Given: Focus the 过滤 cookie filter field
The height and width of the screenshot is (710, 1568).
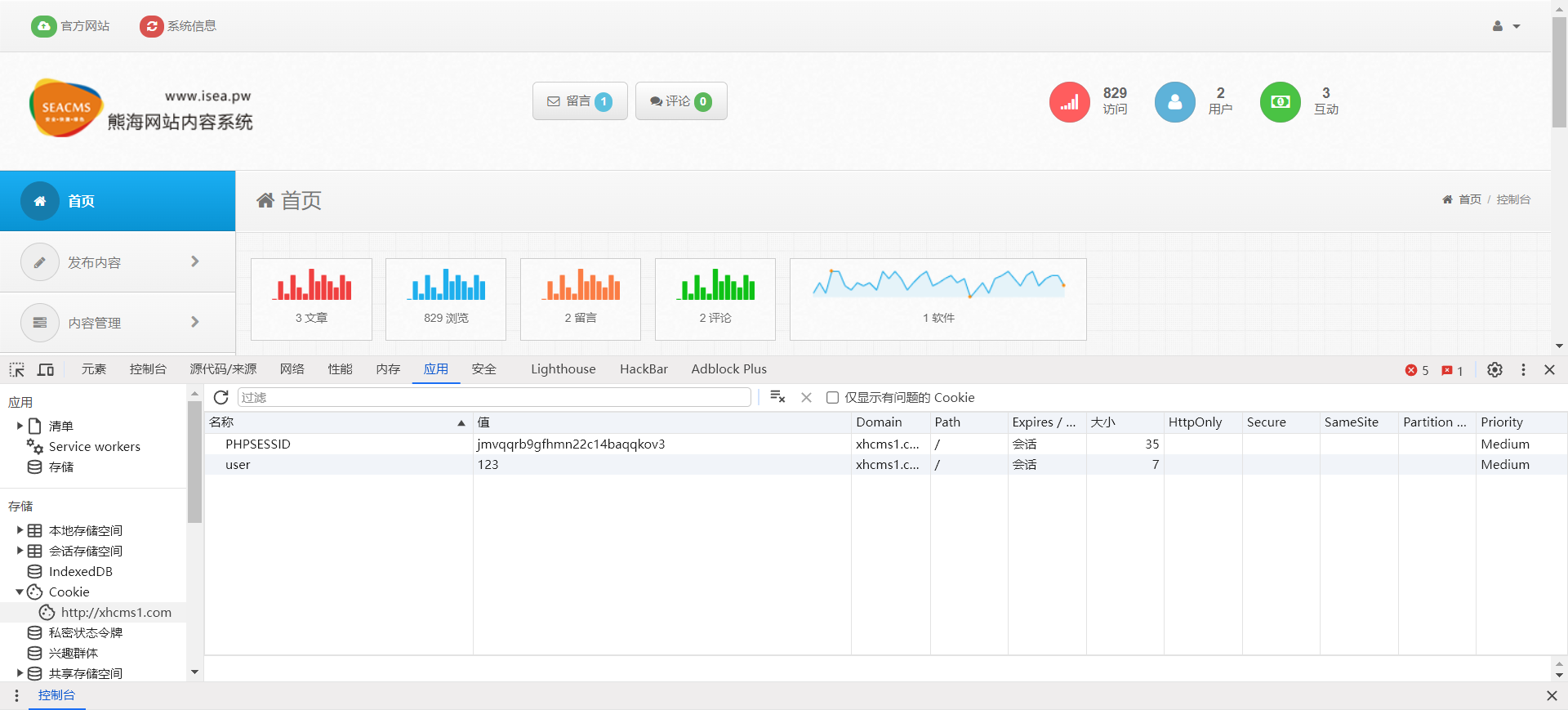Looking at the screenshot, I should (494, 397).
